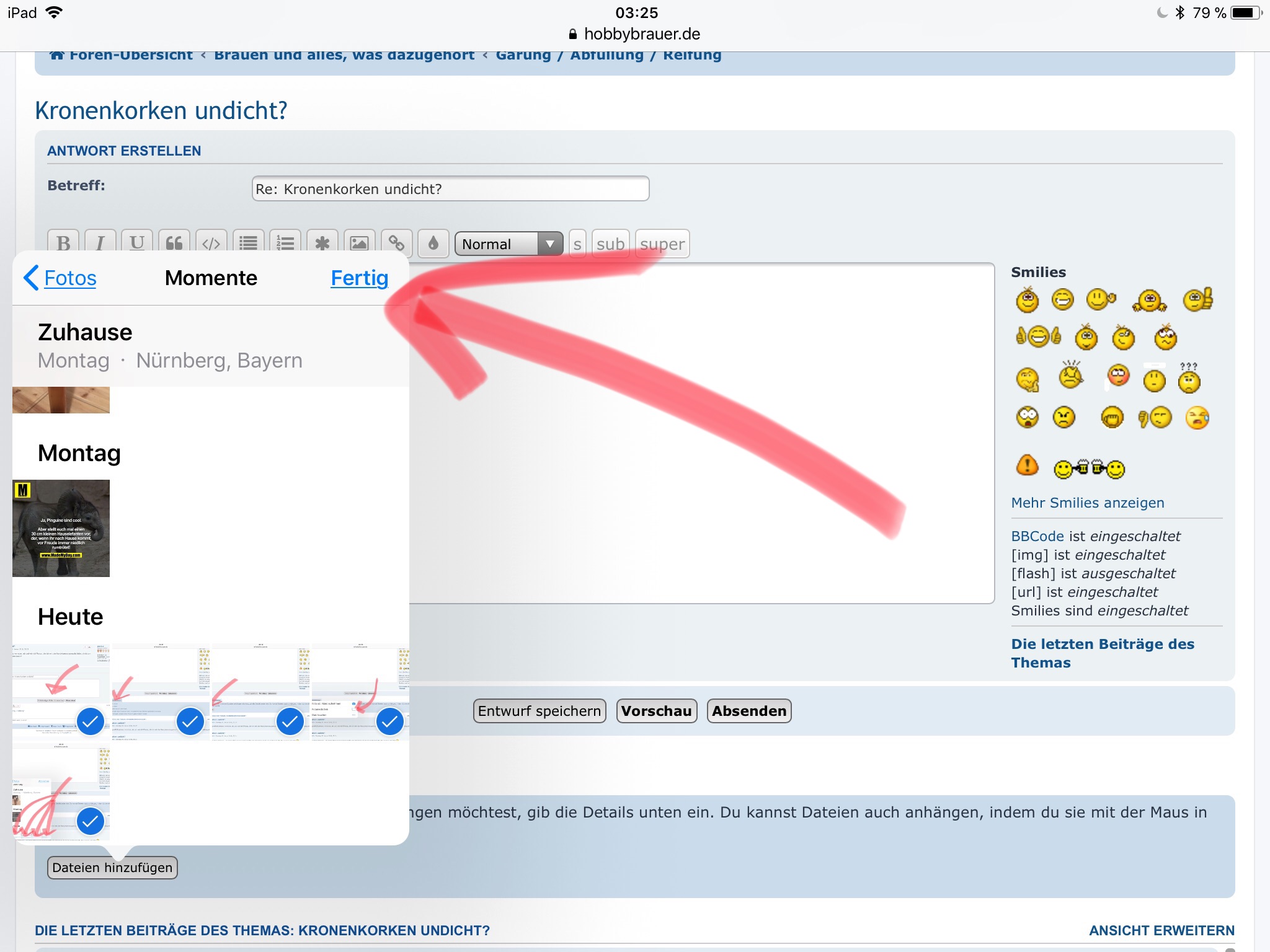The height and width of the screenshot is (952, 1270).
Task: Uncheck the fourth selected photo under Heute
Action: point(390,721)
